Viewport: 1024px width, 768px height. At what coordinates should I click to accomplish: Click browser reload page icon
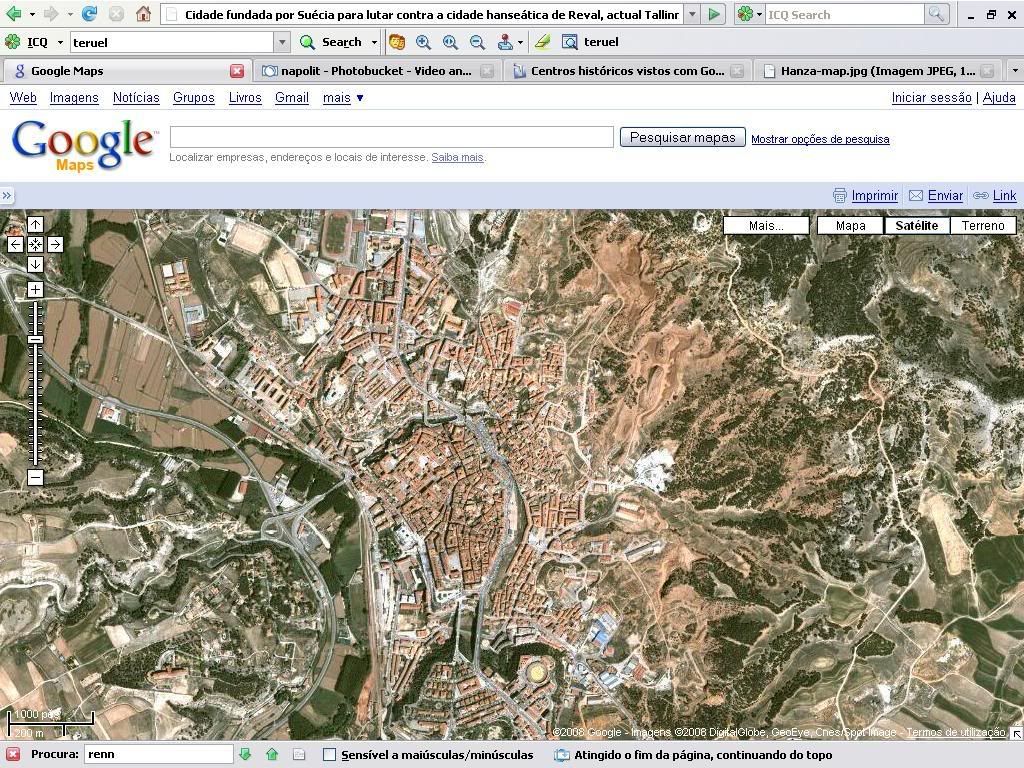[x=89, y=14]
